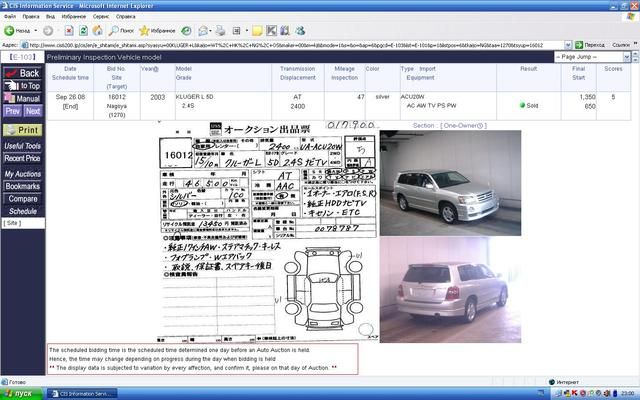
Task: Open the Справка menu
Action: (126, 17)
